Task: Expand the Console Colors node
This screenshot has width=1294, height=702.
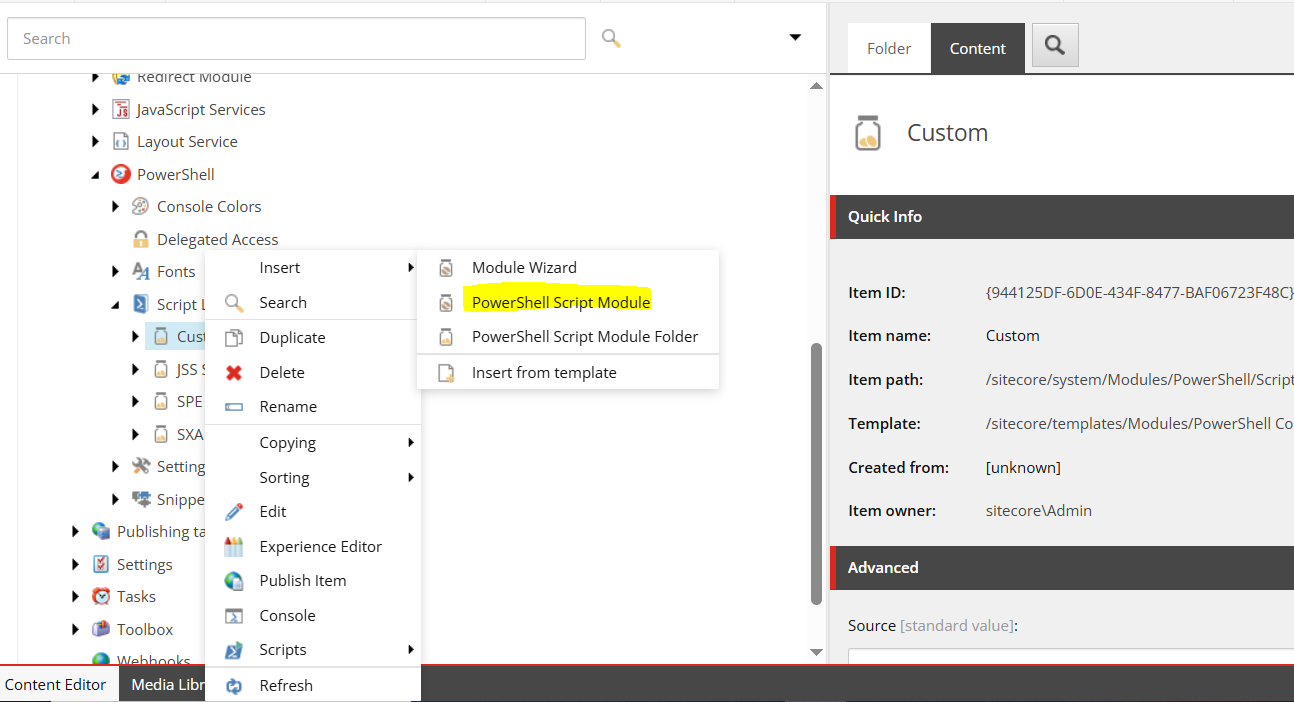Action: [116, 207]
